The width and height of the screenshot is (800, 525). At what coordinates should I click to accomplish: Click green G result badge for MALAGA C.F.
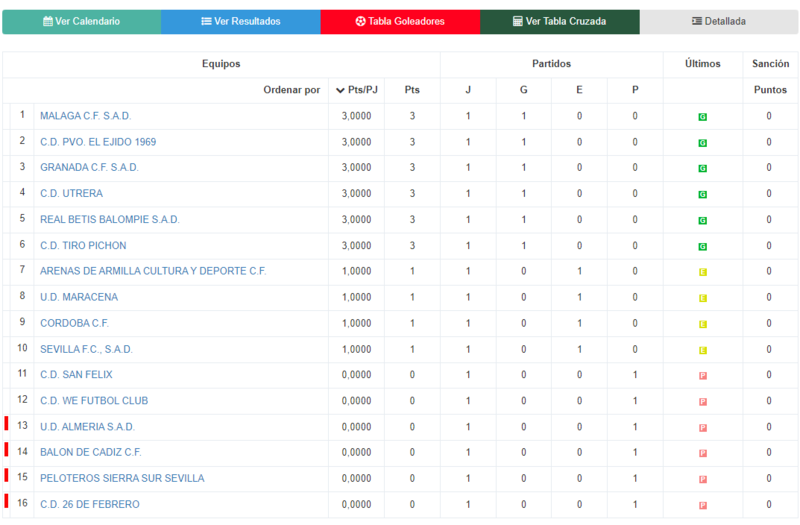click(703, 117)
